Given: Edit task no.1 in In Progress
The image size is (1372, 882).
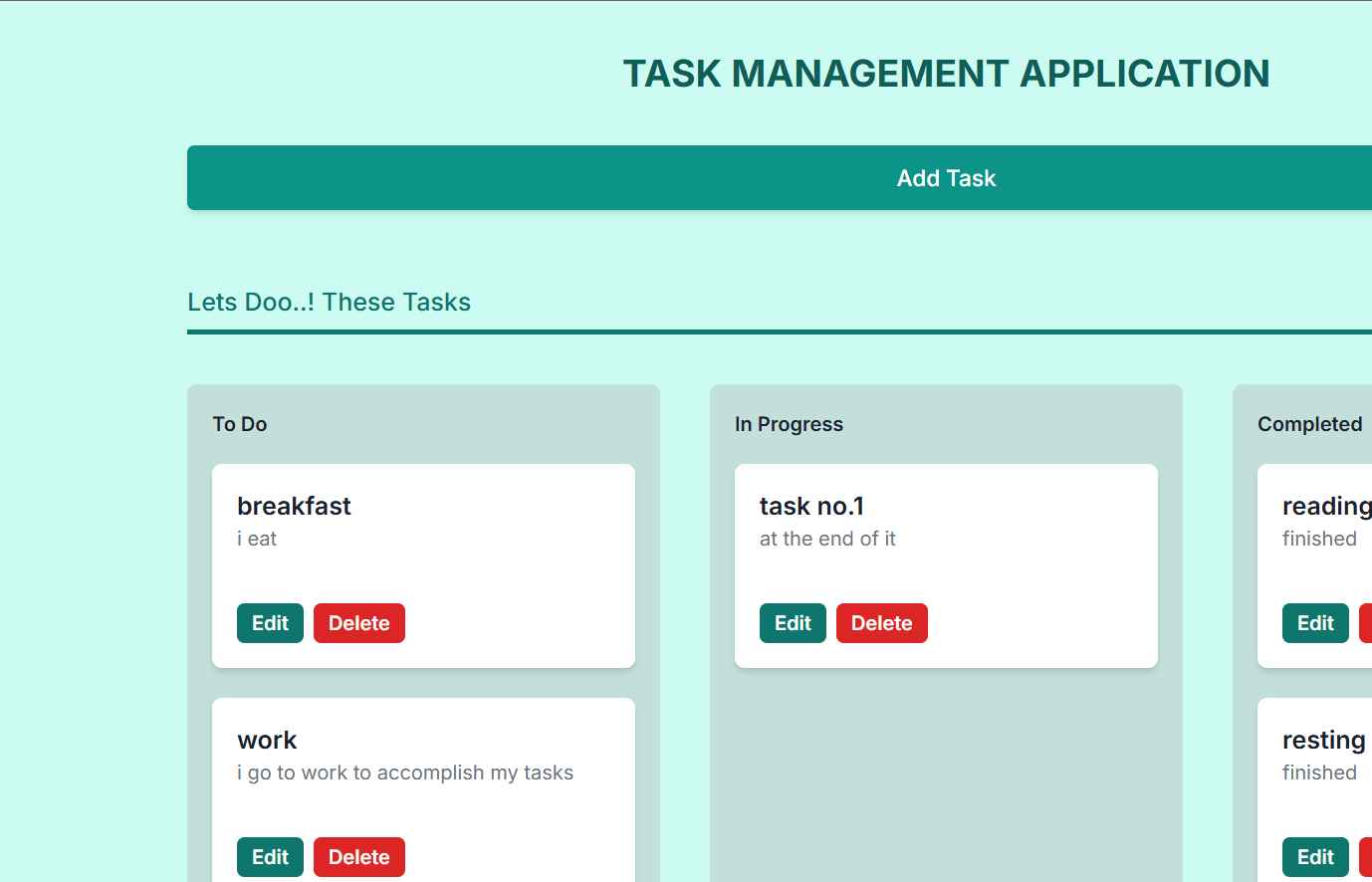Looking at the screenshot, I should (x=793, y=623).
